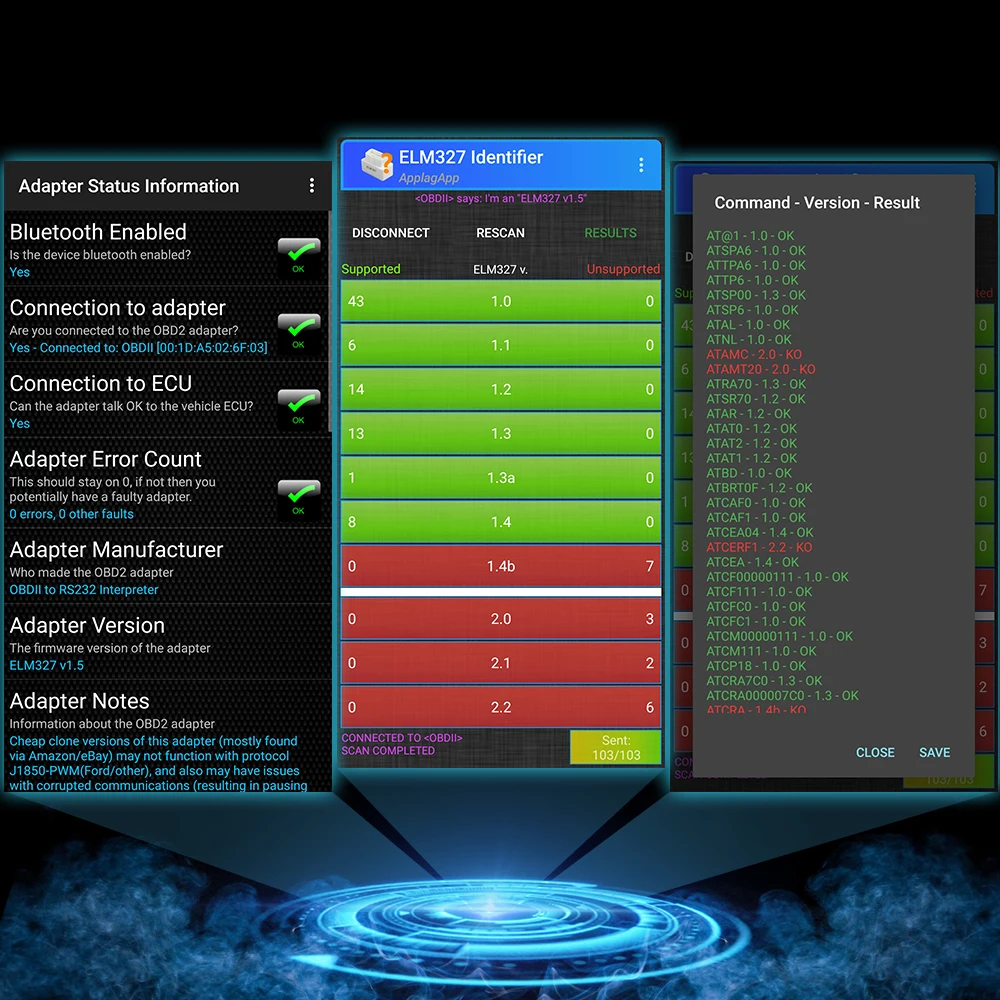Click the OBDII says ELM327 v1.5 message
This screenshot has width=1000, height=1000.
pyautogui.click(x=501, y=198)
